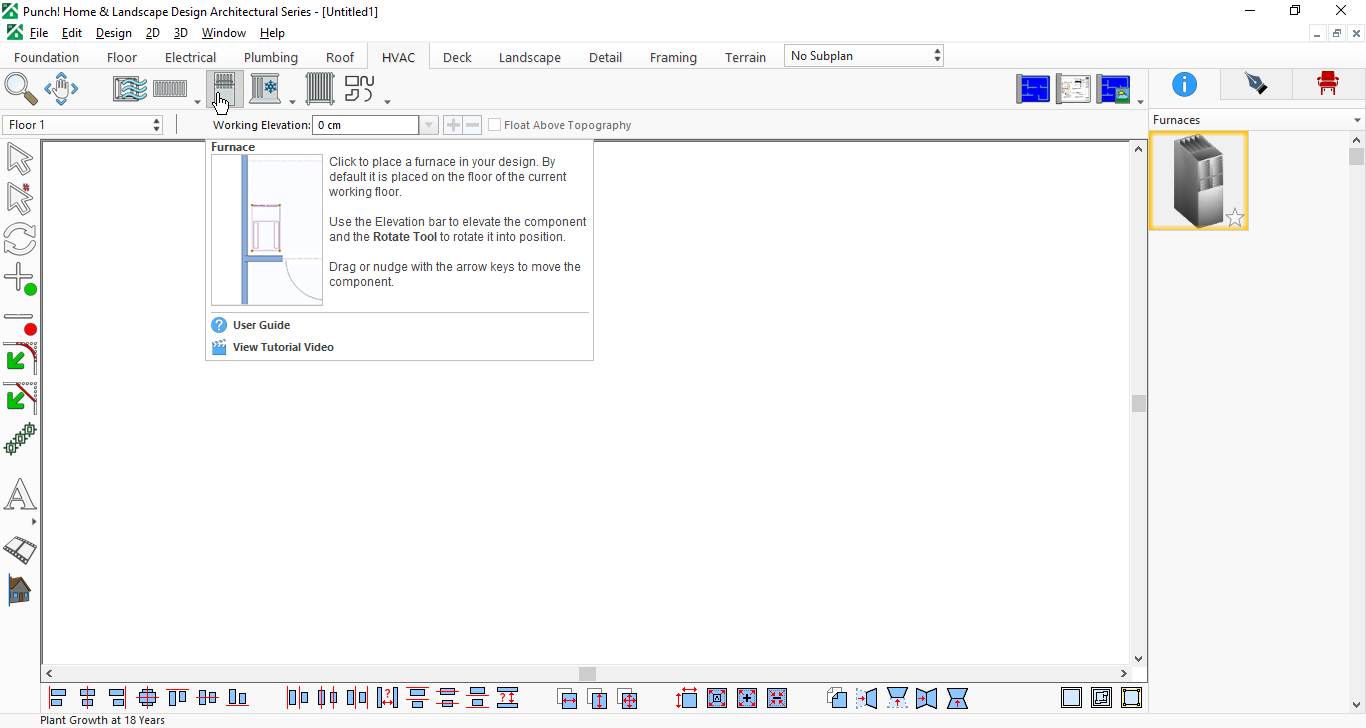The image size is (1366, 728).
Task: Expand the No Subplan dropdown
Action: click(864, 56)
